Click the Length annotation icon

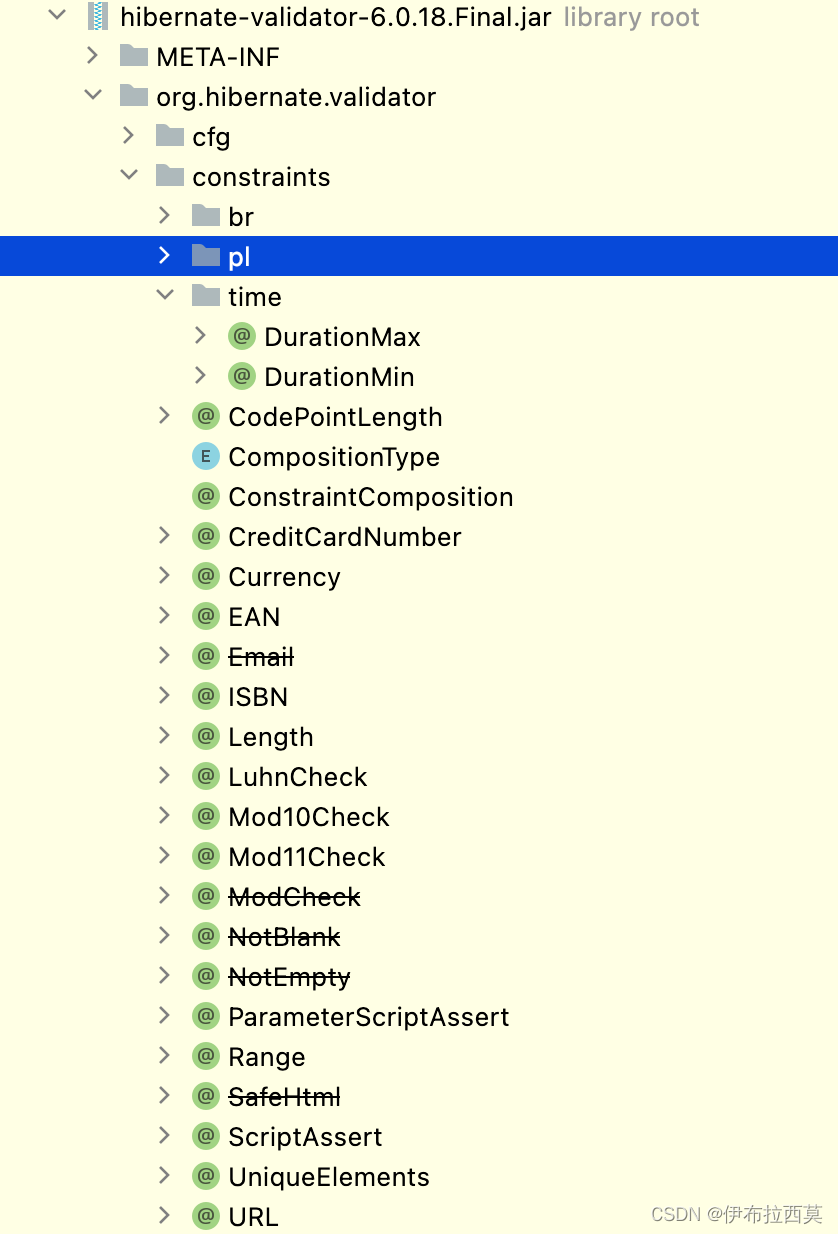click(206, 736)
